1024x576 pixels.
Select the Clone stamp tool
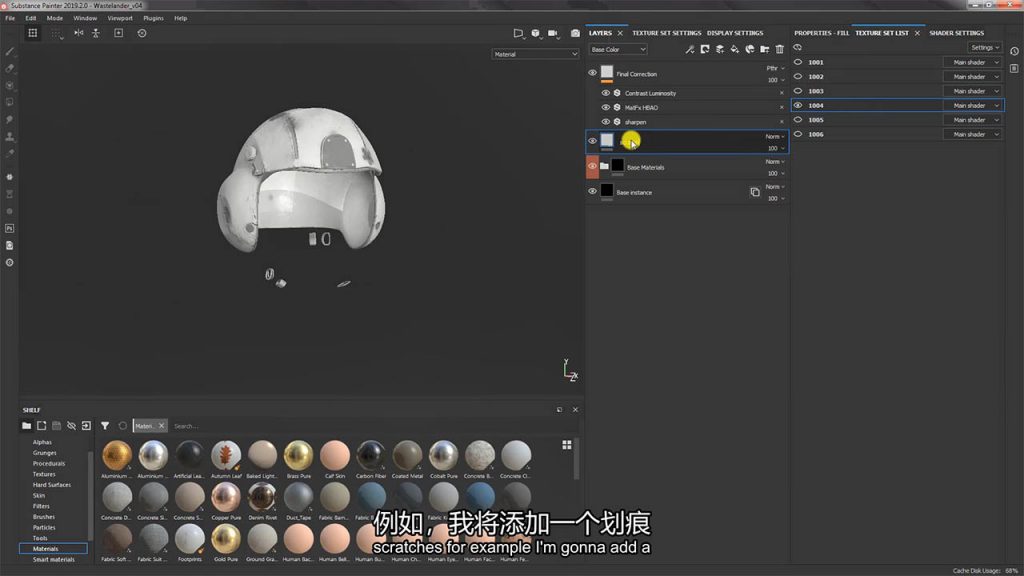point(10,136)
